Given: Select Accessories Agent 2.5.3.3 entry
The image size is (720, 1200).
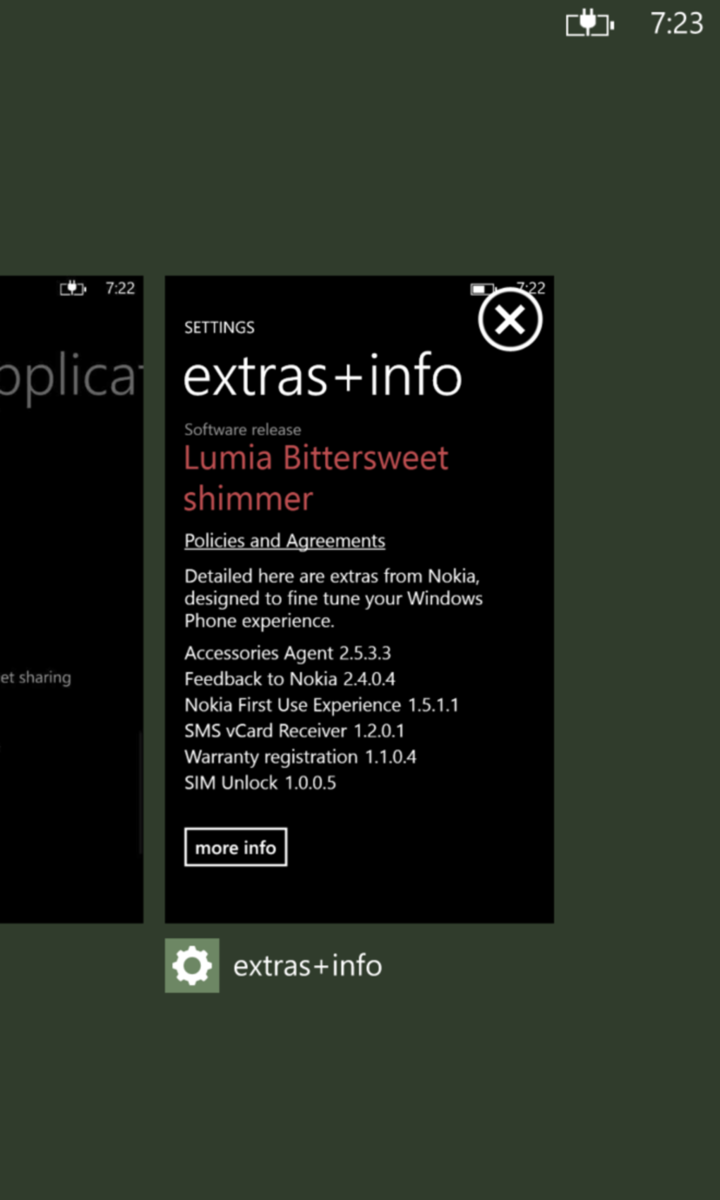Looking at the screenshot, I should click(x=287, y=653).
